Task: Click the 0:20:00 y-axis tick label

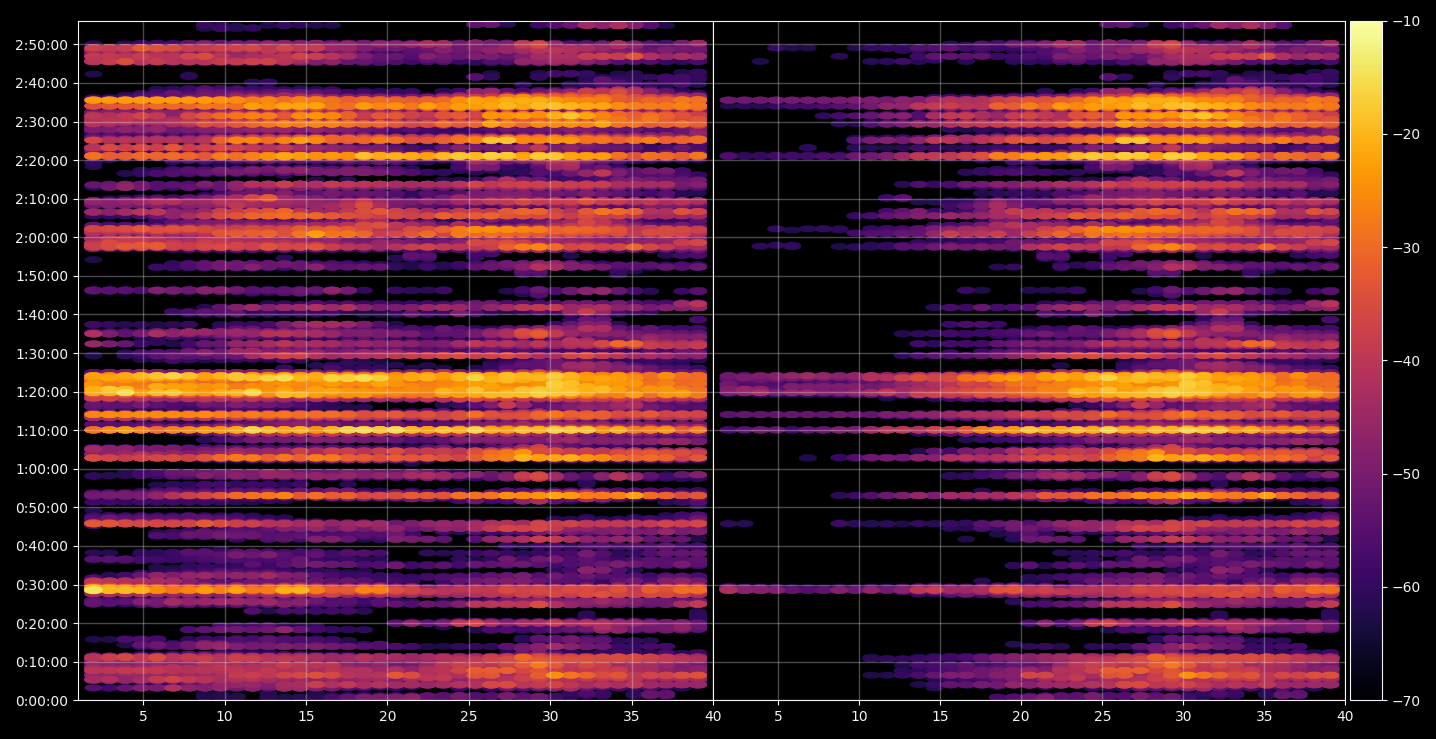Action: click(41, 623)
